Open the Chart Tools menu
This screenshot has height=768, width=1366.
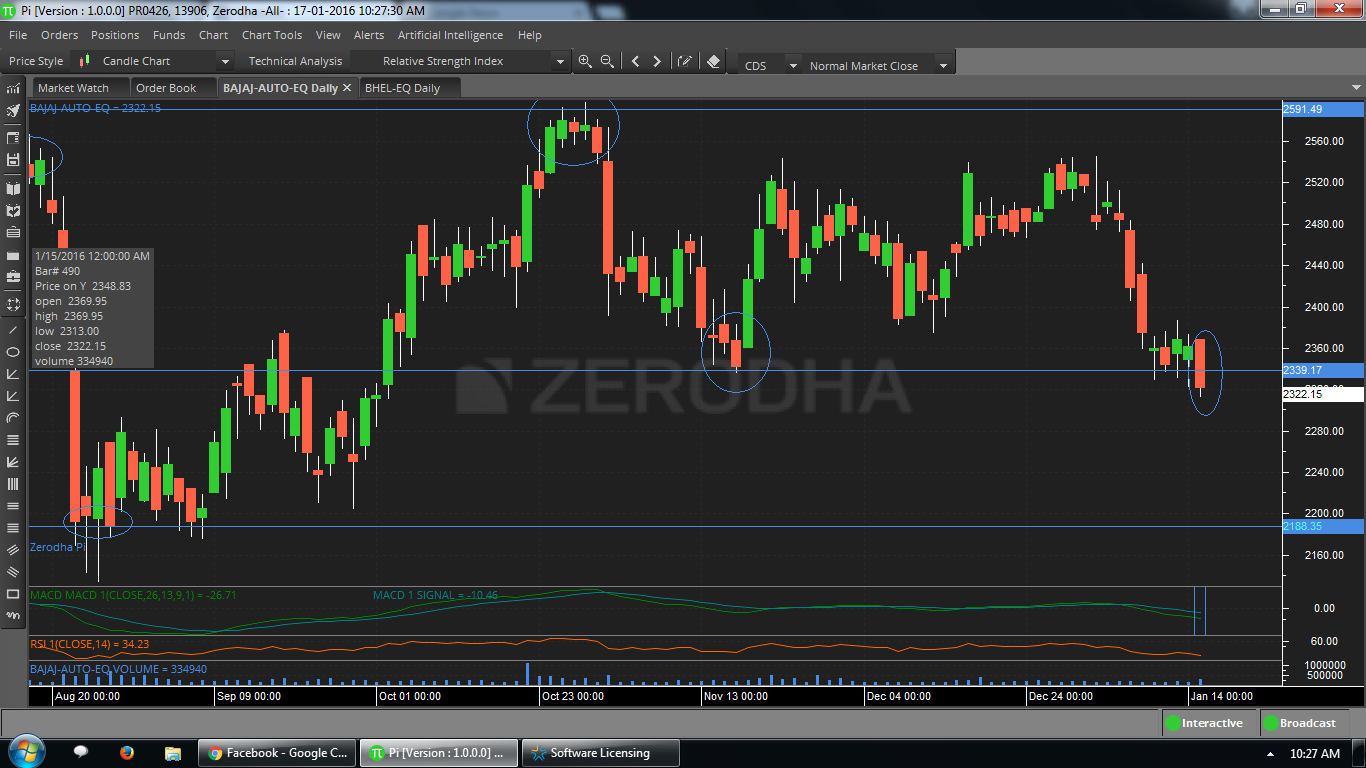pyautogui.click(x=272, y=35)
